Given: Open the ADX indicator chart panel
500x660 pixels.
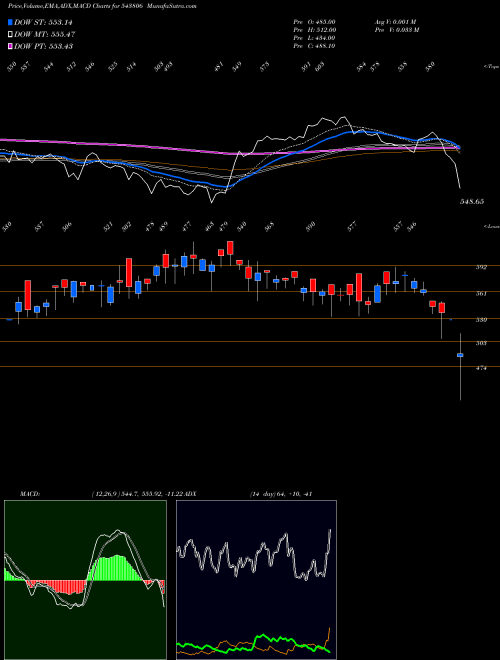Looking at the screenshot, I should [256, 580].
